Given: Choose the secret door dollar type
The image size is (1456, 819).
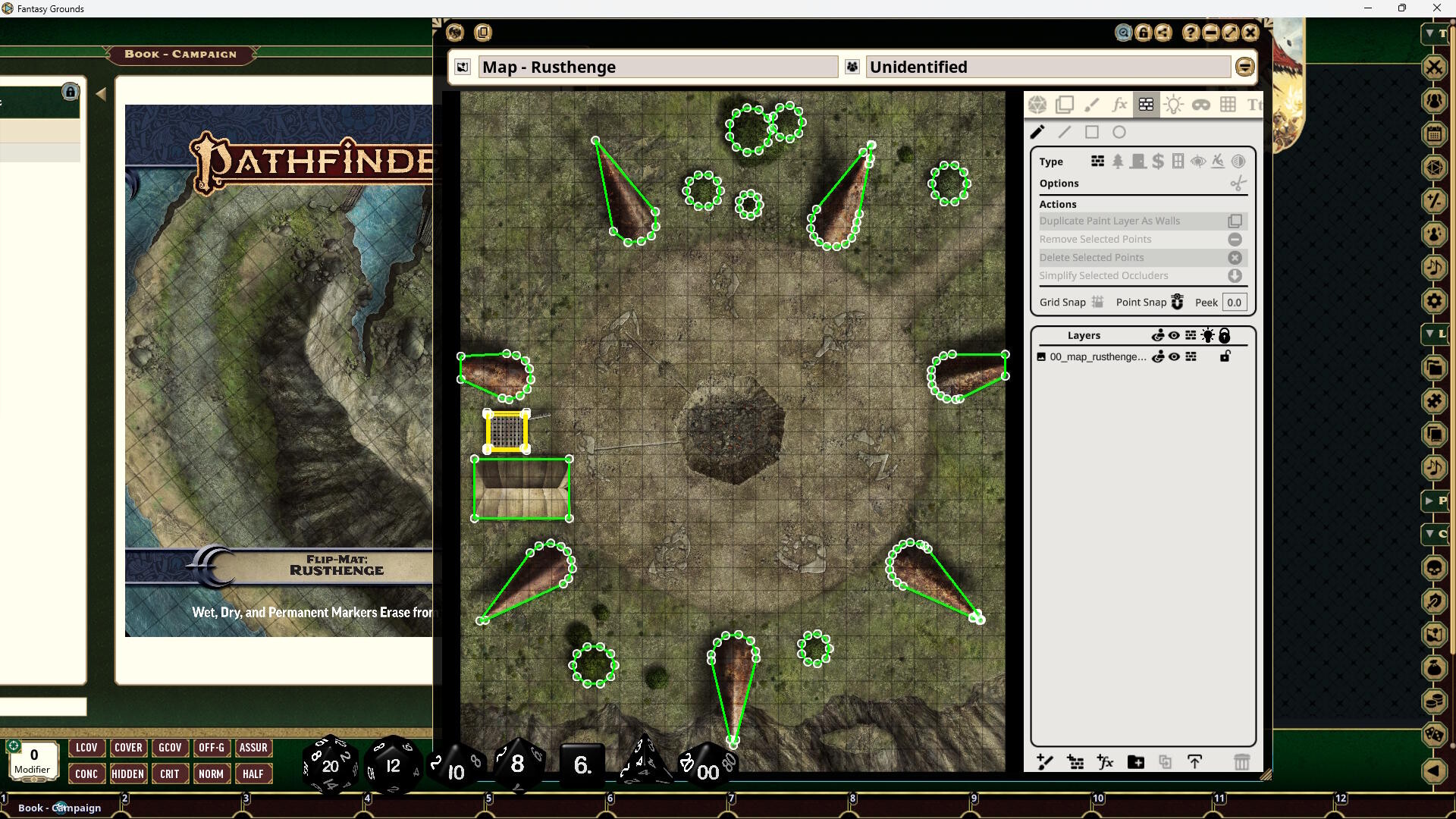Looking at the screenshot, I should tap(1158, 161).
